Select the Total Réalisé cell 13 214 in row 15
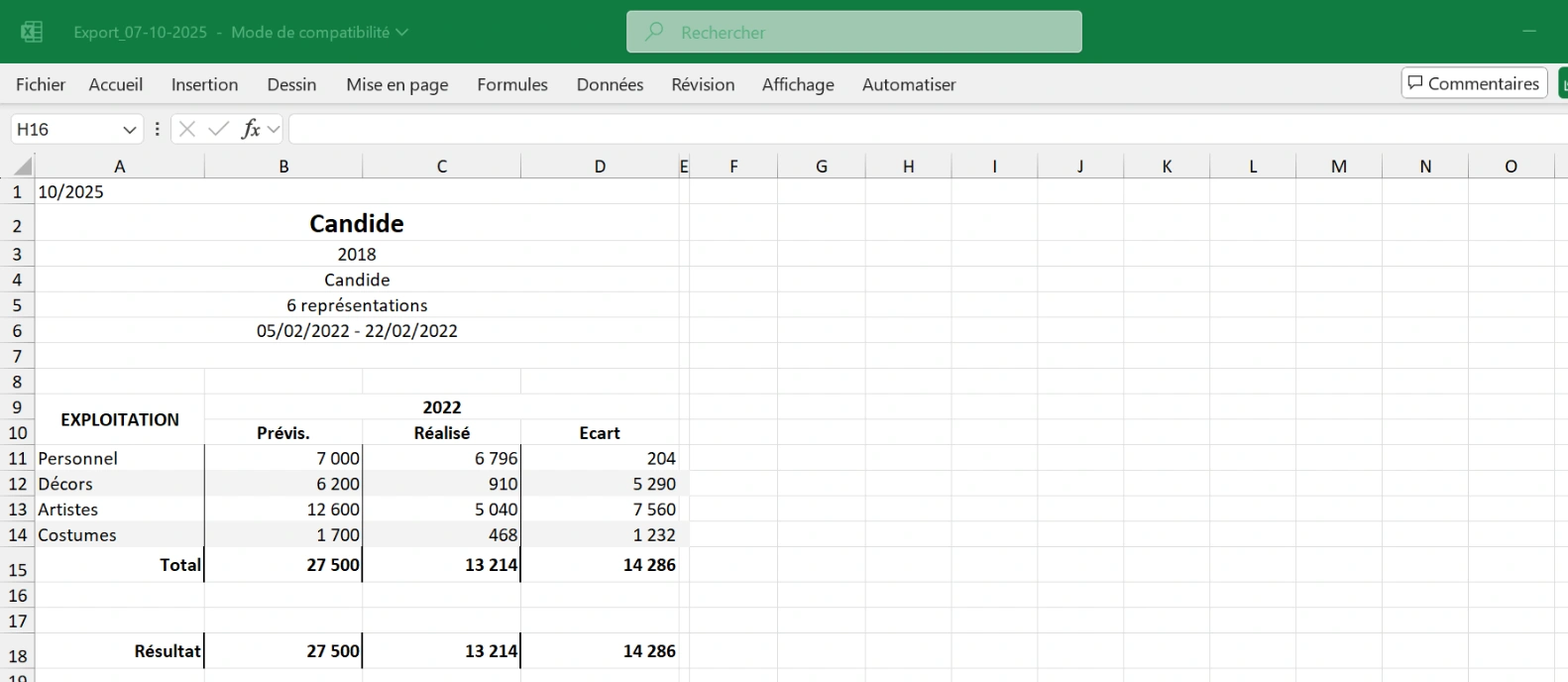 coord(442,565)
